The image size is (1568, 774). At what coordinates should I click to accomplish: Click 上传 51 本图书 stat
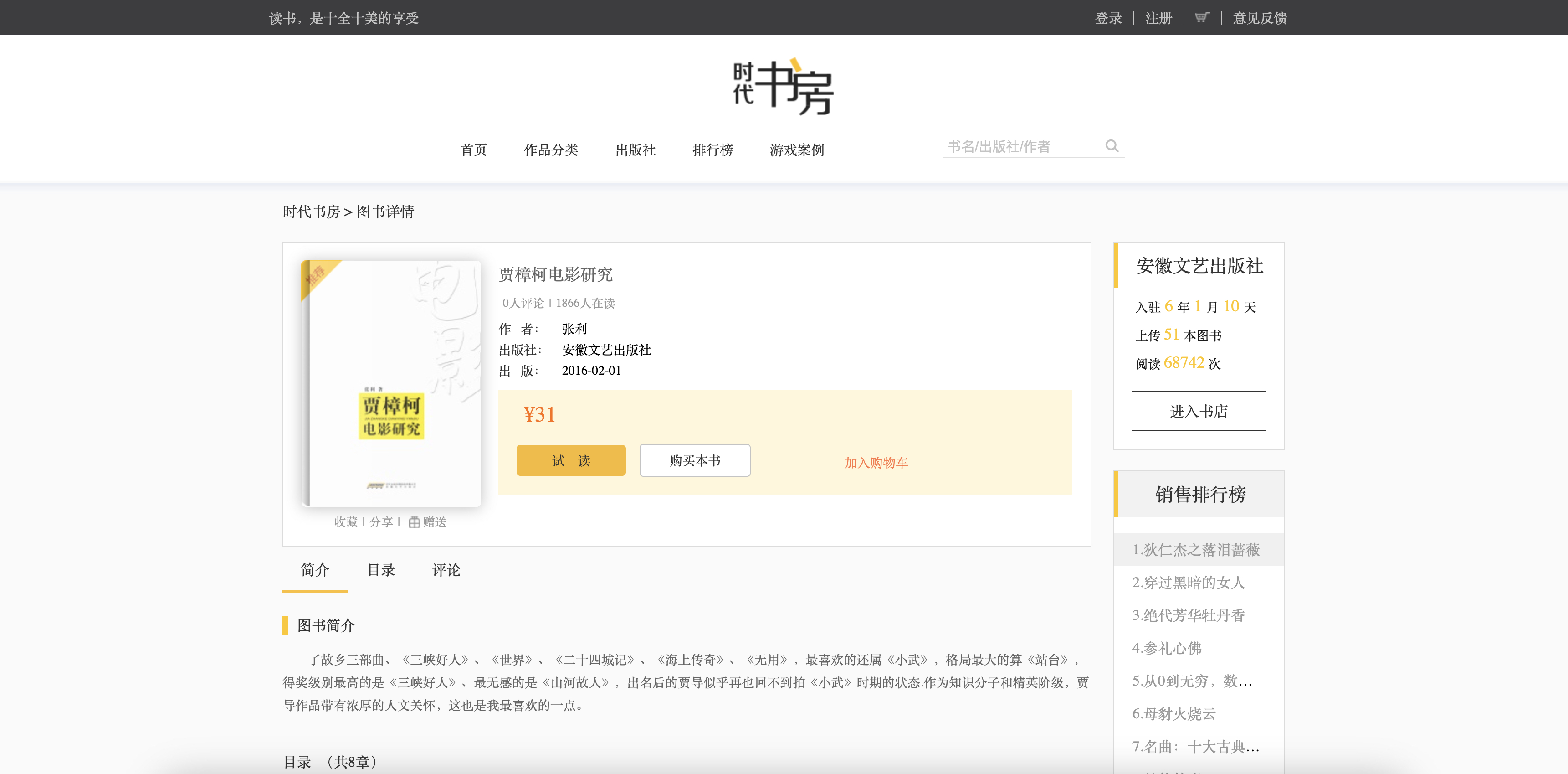tap(1179, 335)
